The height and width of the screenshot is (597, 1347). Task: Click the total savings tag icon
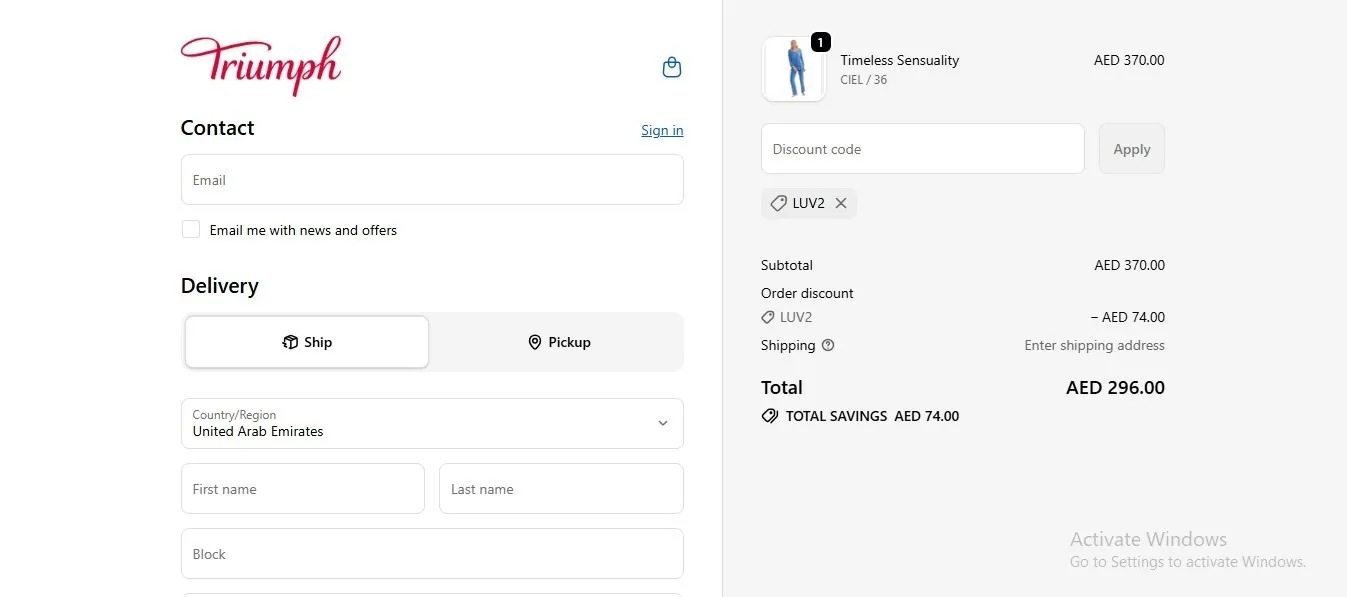coord(770,416)
